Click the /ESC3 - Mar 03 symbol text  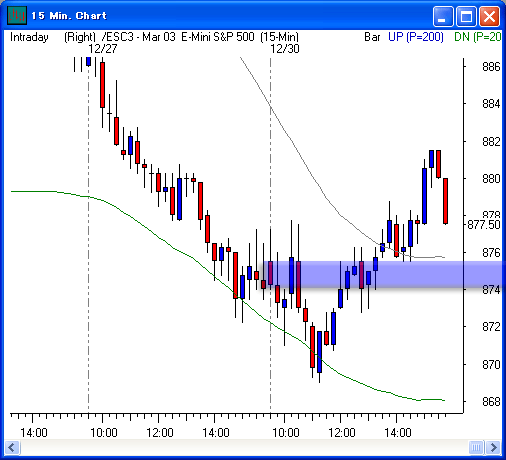coord(138,37)
